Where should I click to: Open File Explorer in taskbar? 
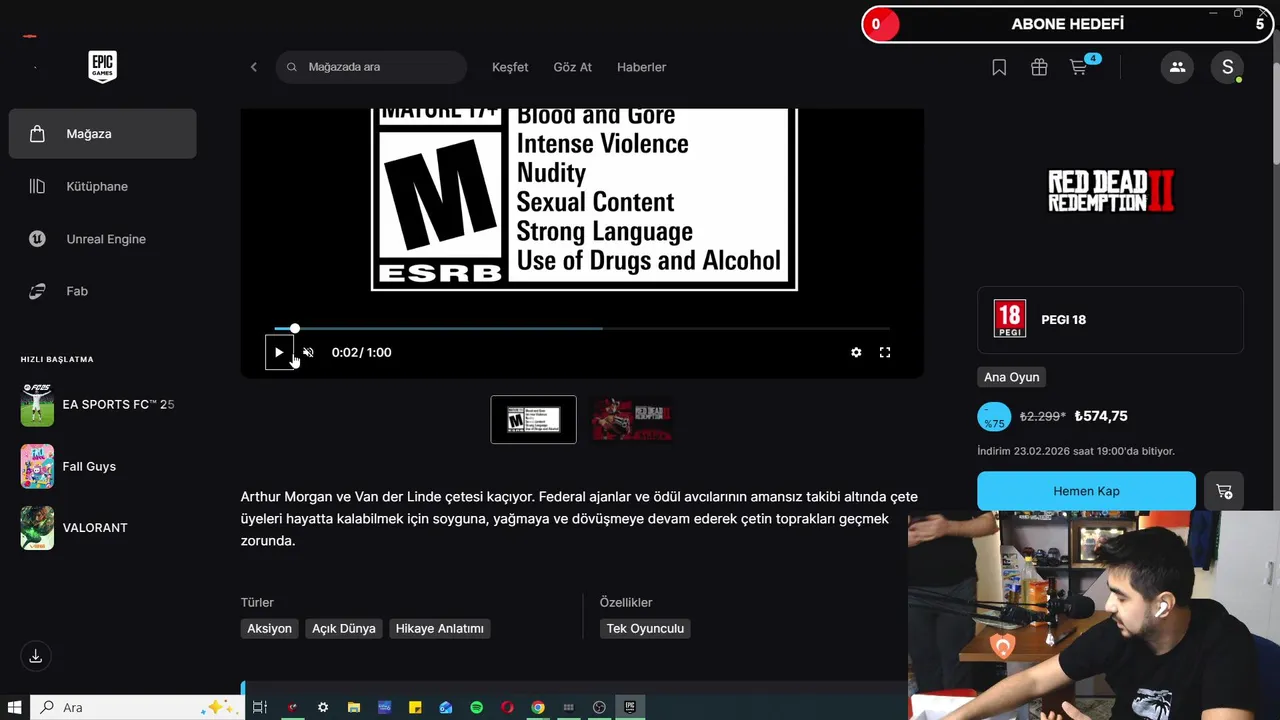click(354, 707)
